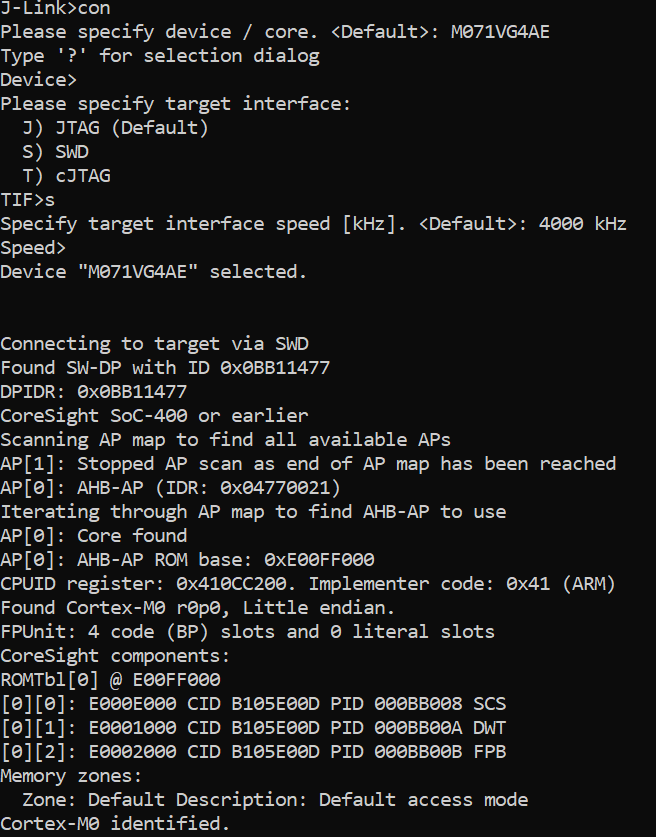This screenshot has height=837, width=656.
Task: Click the default device name M071VG4AE
Action: click(500, 32)
